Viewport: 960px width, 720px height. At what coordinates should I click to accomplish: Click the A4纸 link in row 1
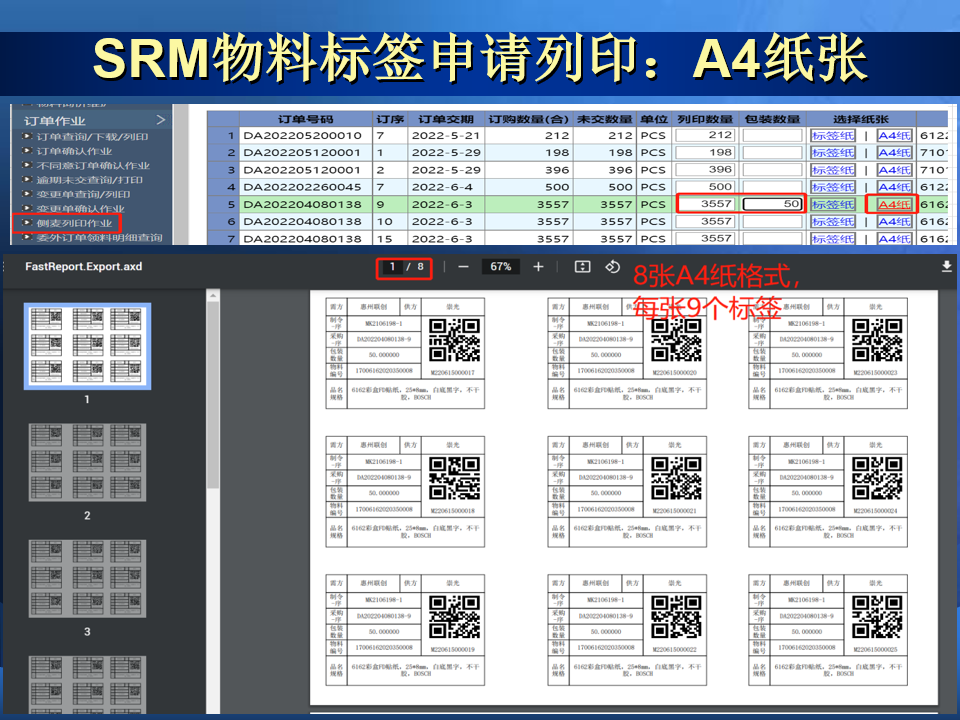tap(894, 135)
